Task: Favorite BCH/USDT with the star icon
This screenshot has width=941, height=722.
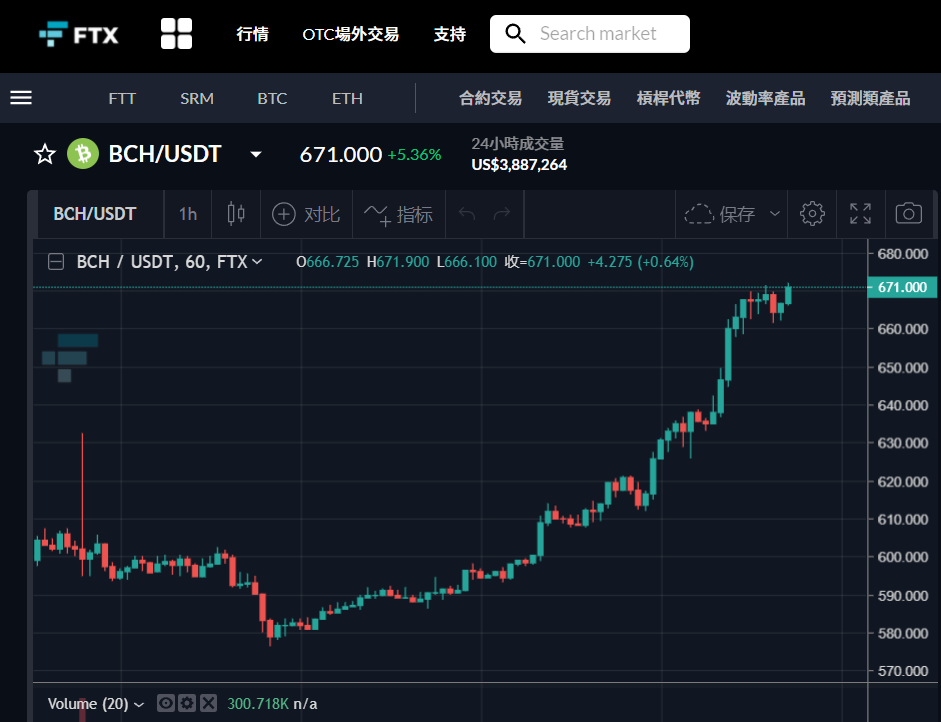Action: pyautogui.click(x=45, y=154)
